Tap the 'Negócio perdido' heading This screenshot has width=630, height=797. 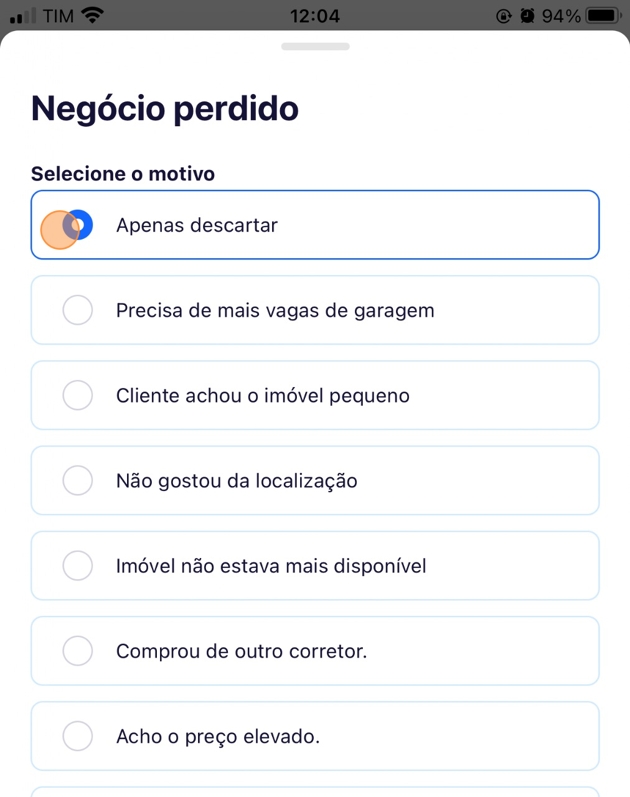[x=165, y=108]
